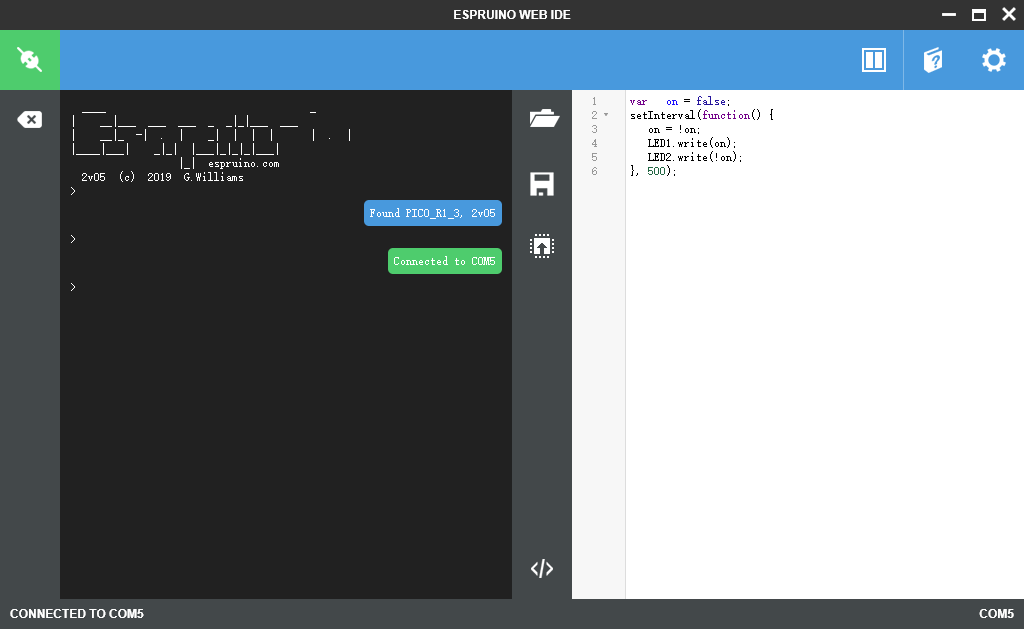The width and height of the screenshot is (1024, 629).
Task: Click the 'ESPRUINO WEB IDE' title text
Action: 512,14
